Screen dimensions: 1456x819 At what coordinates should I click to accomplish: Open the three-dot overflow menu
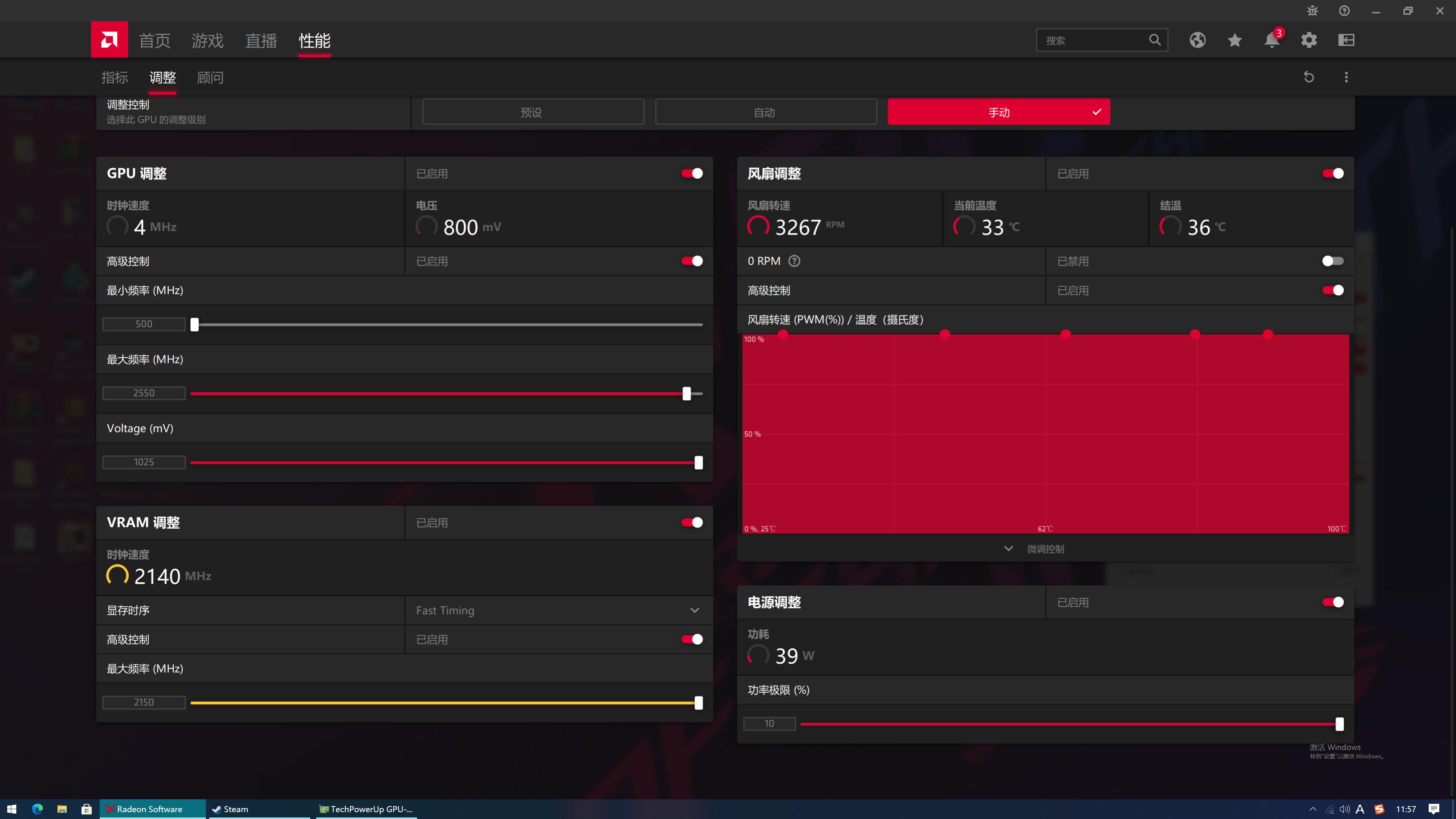coord(1346,77)
